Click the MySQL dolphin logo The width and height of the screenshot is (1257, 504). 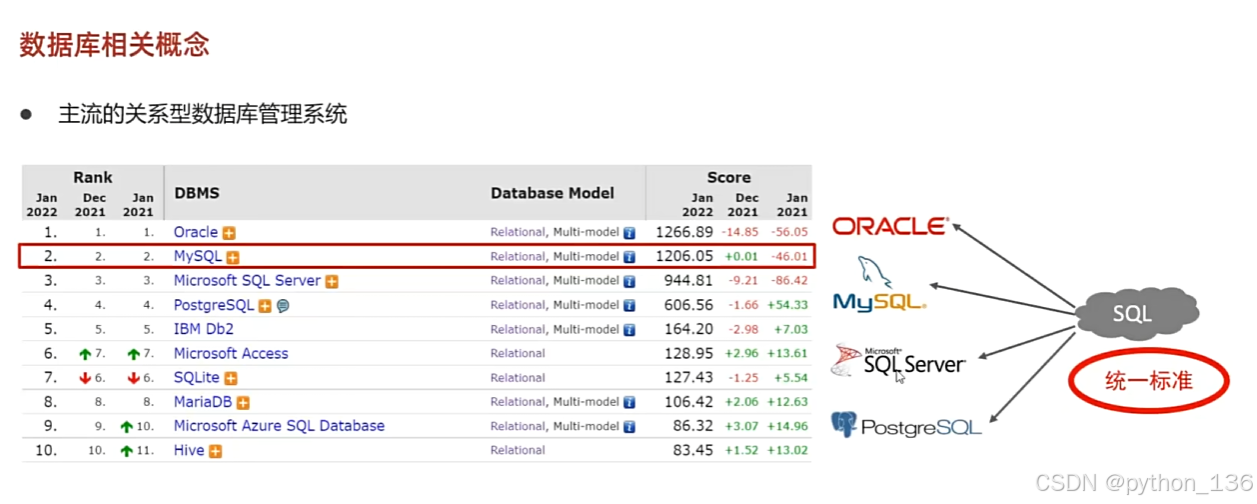click(879, 285)
